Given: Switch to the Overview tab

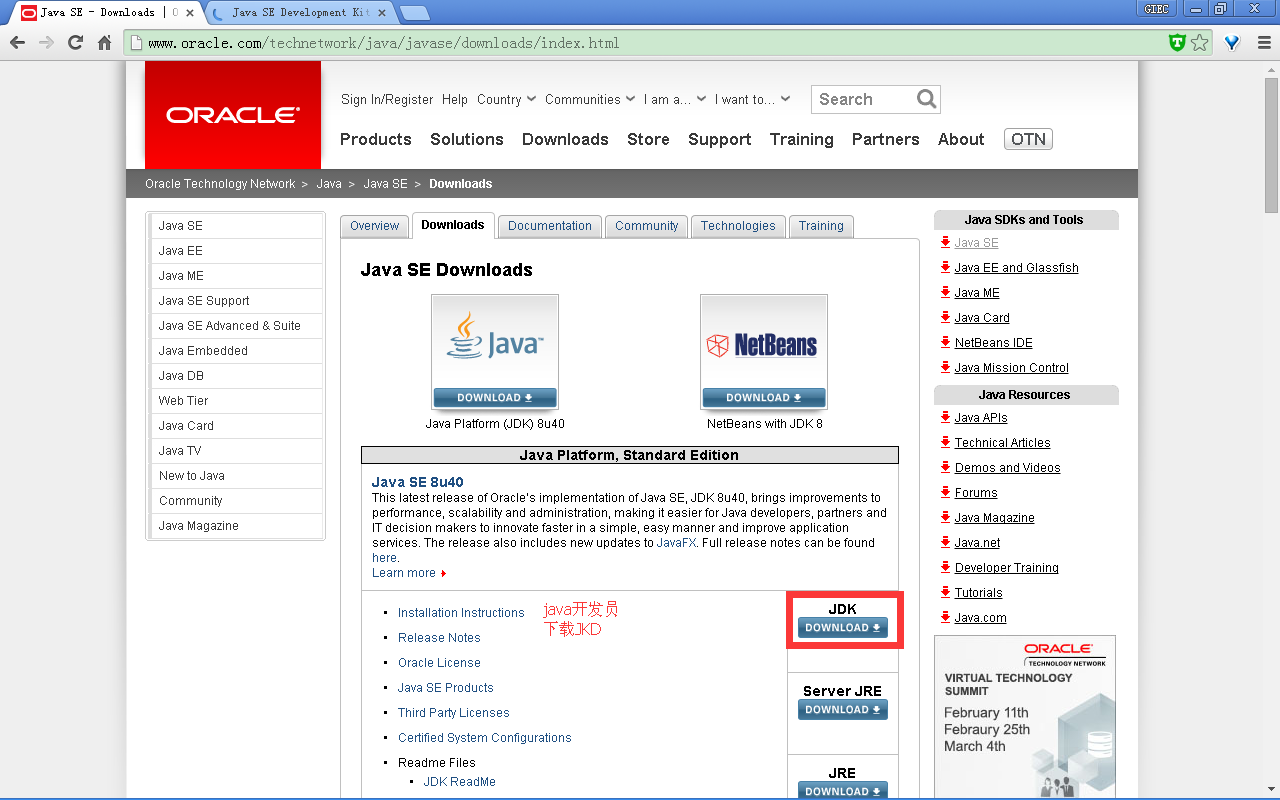Looking at the screenshot, I should (375, 226).
